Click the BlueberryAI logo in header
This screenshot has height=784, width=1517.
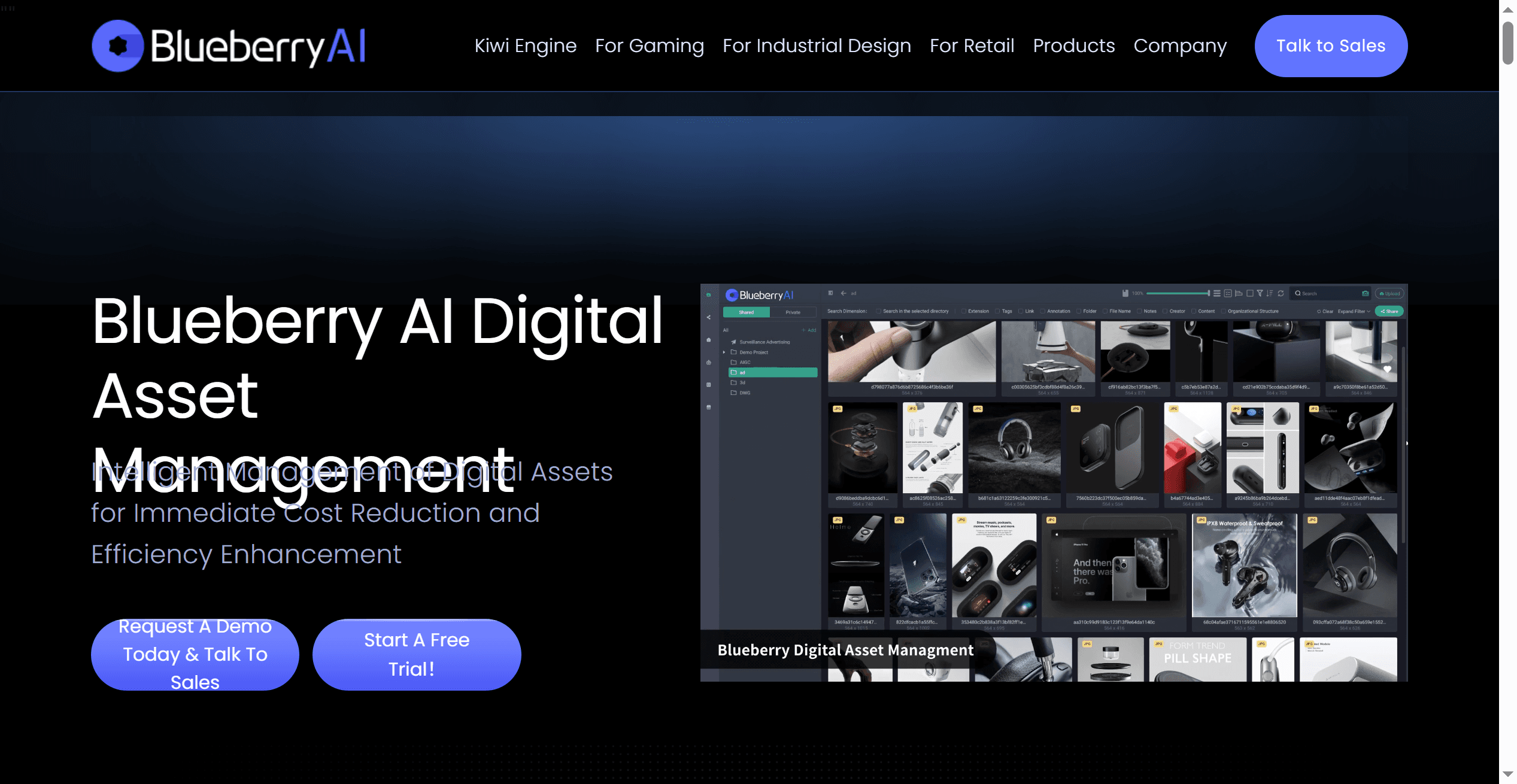[x=228, y=46]
